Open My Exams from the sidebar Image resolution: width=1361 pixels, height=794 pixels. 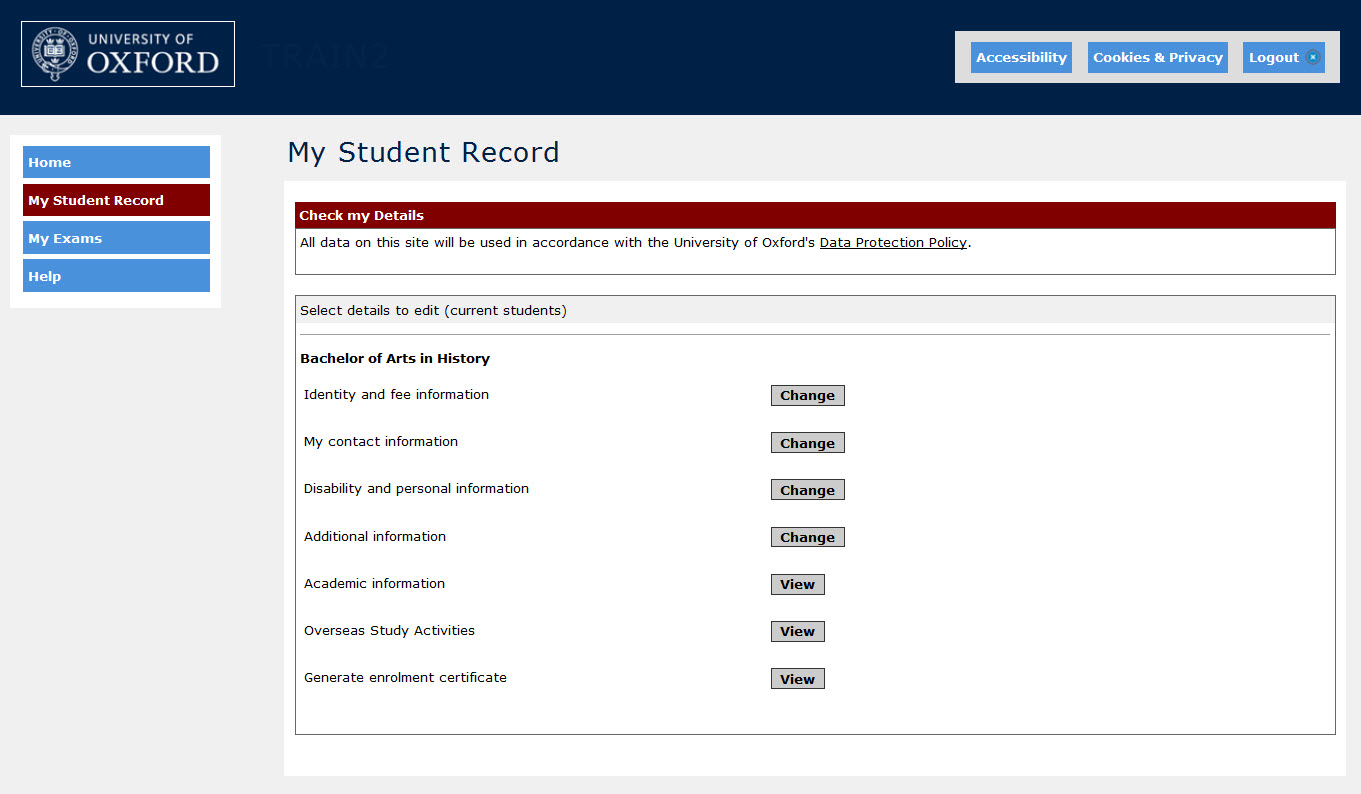point(116,238)
